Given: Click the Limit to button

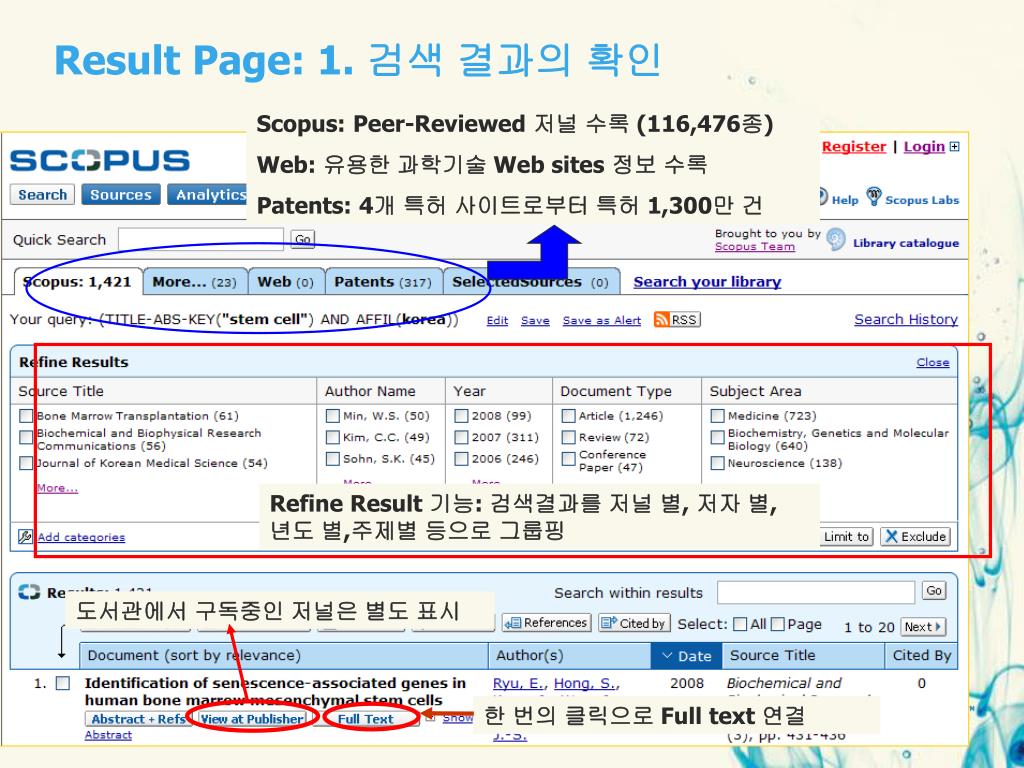Looking at the screenshot, I should pyautogui.click(x=846, y=537).
